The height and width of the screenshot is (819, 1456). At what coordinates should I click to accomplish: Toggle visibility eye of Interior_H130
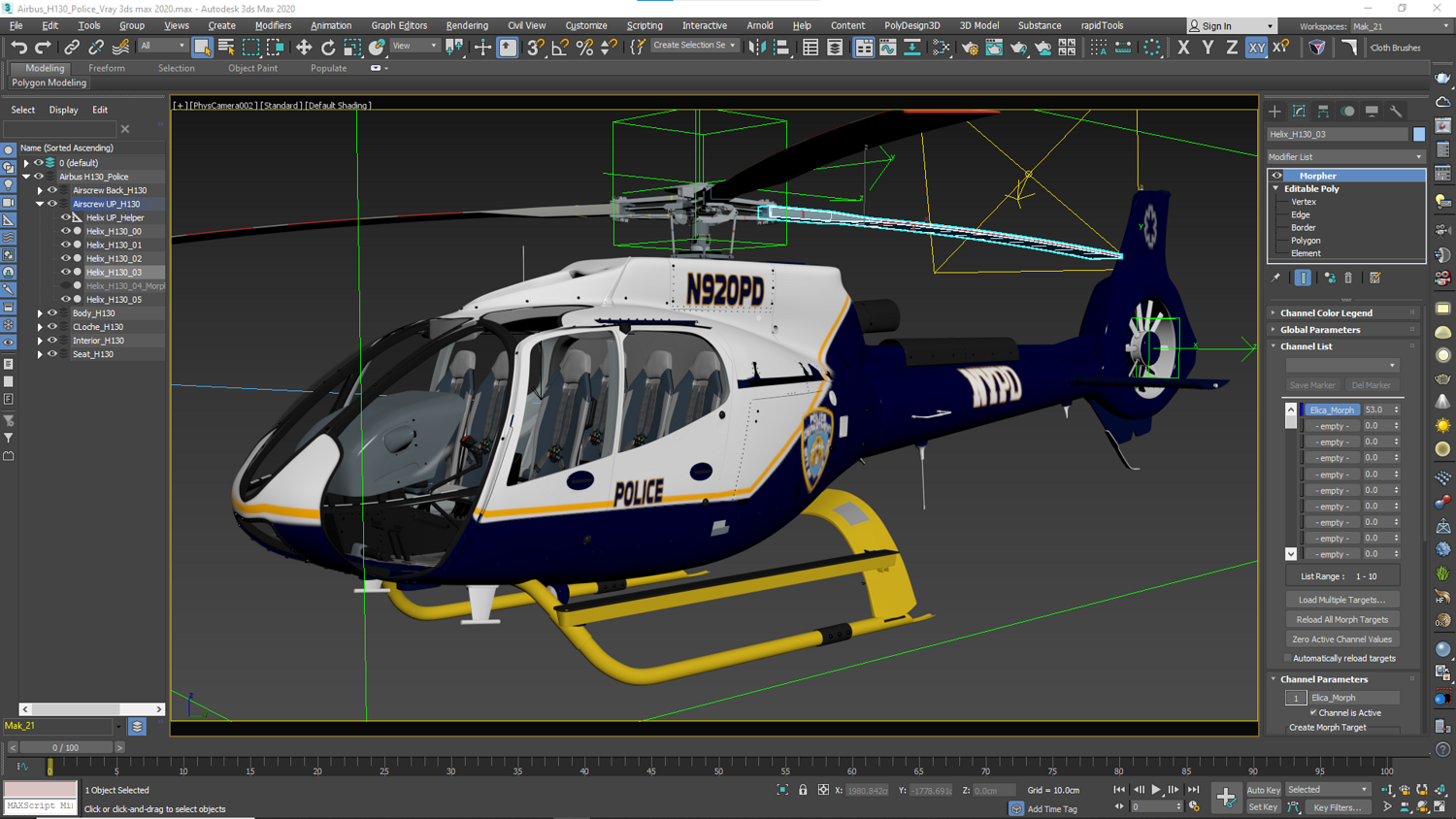coord(52,341)
